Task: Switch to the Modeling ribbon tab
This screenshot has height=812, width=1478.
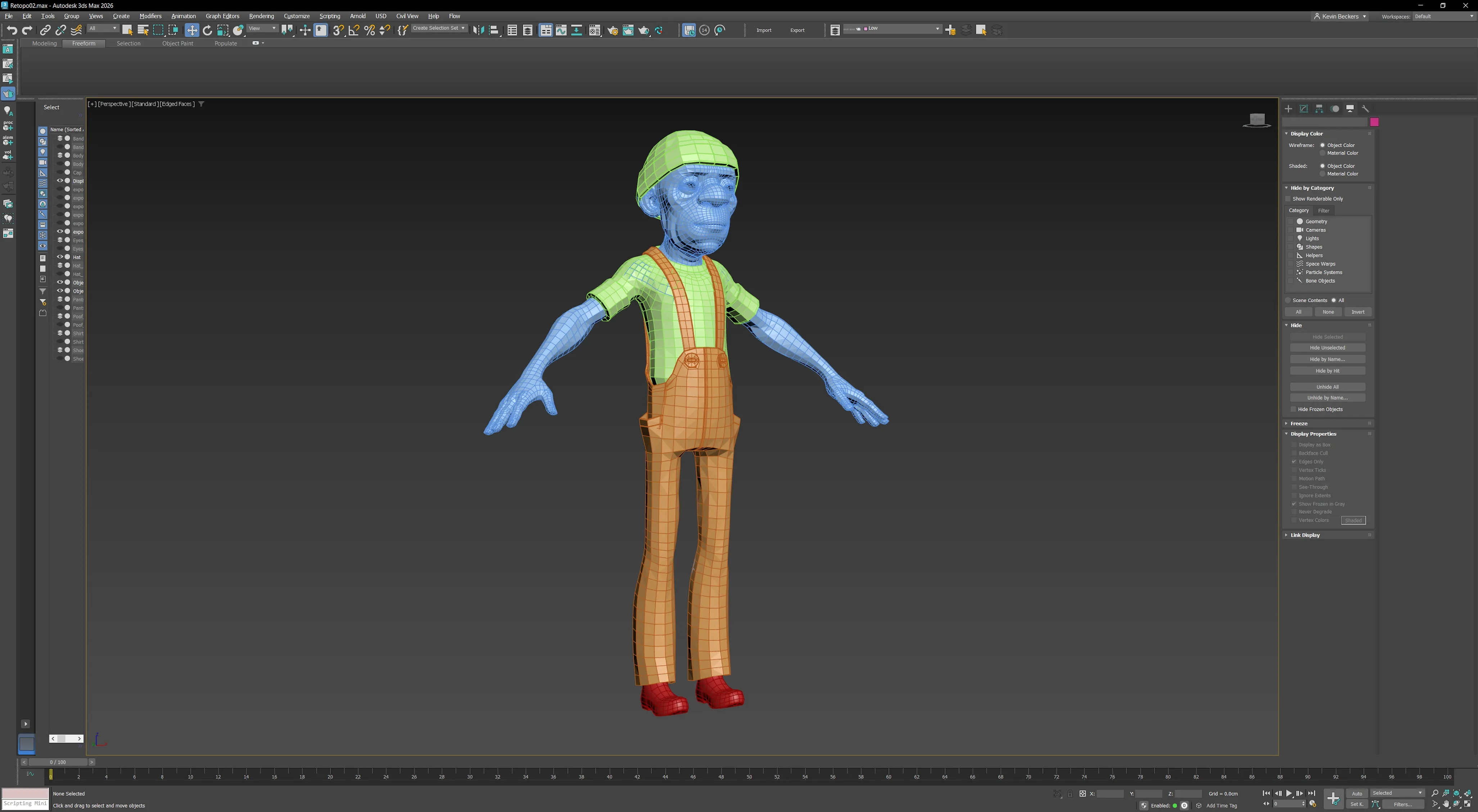Action: (44, 44)
